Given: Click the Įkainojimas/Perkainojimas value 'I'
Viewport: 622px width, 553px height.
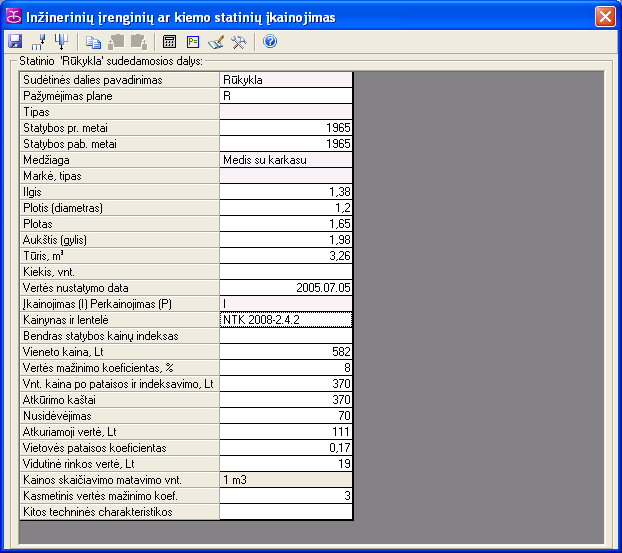Looking at the screenshot, I should 286,304.
